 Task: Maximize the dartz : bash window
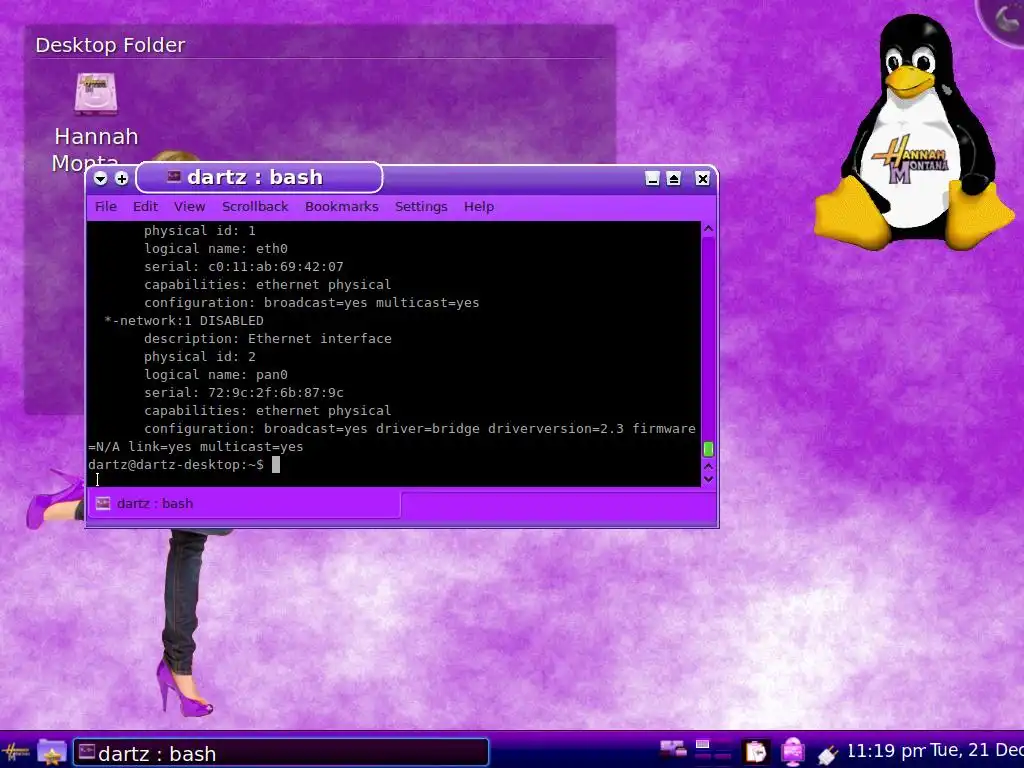click(x=674, y=178)
